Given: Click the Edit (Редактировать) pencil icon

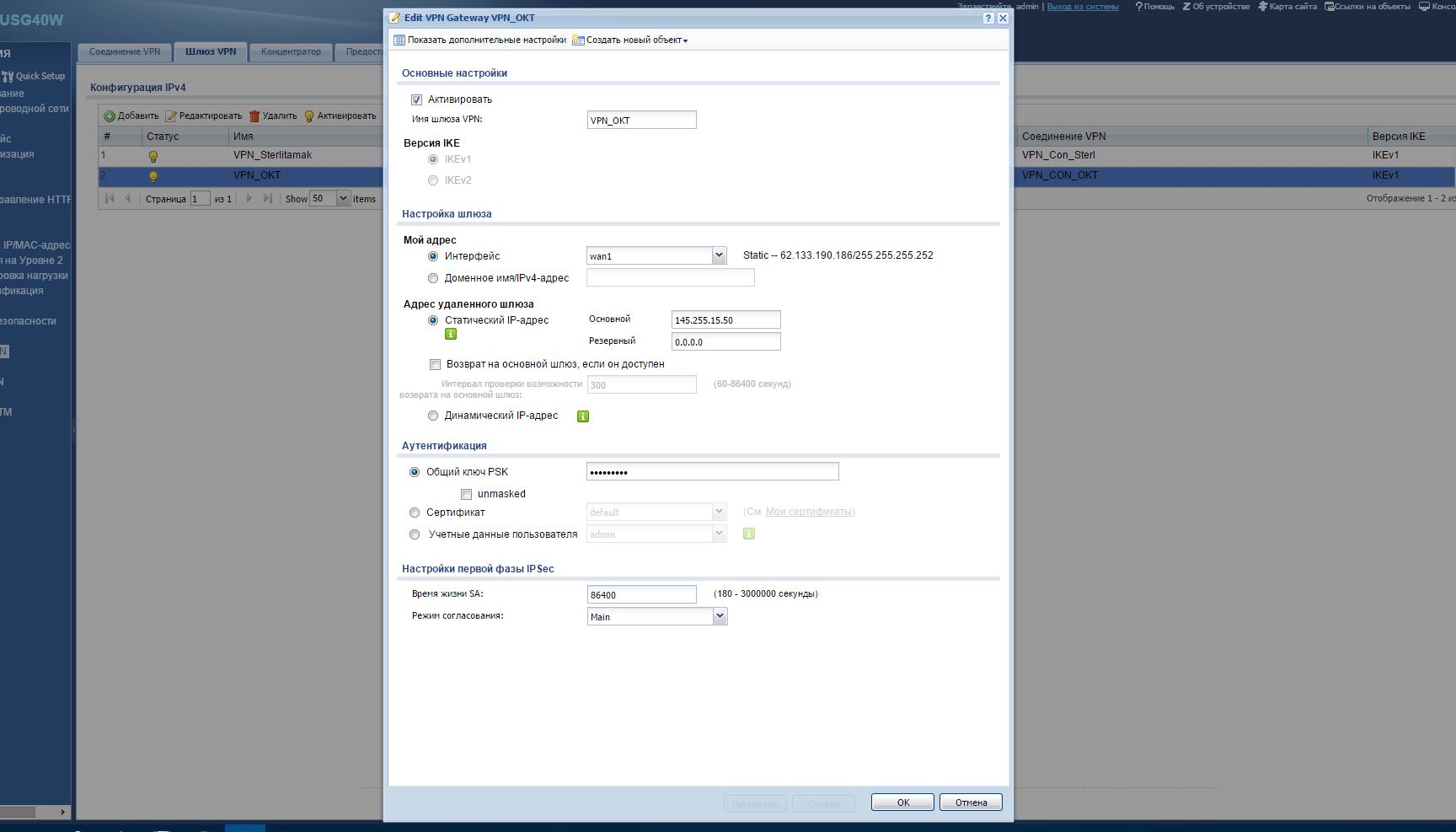Looking at the screenshot, I should pyautogui.click(x=171, y=116).
